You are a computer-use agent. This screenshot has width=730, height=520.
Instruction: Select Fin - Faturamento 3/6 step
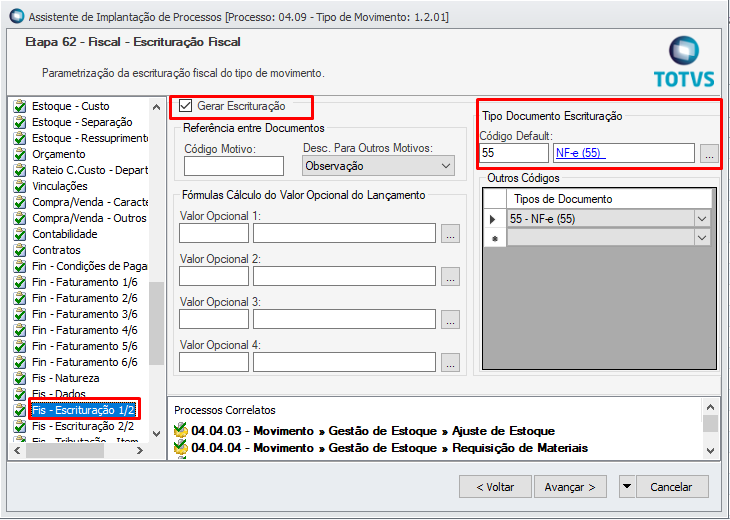85,314
